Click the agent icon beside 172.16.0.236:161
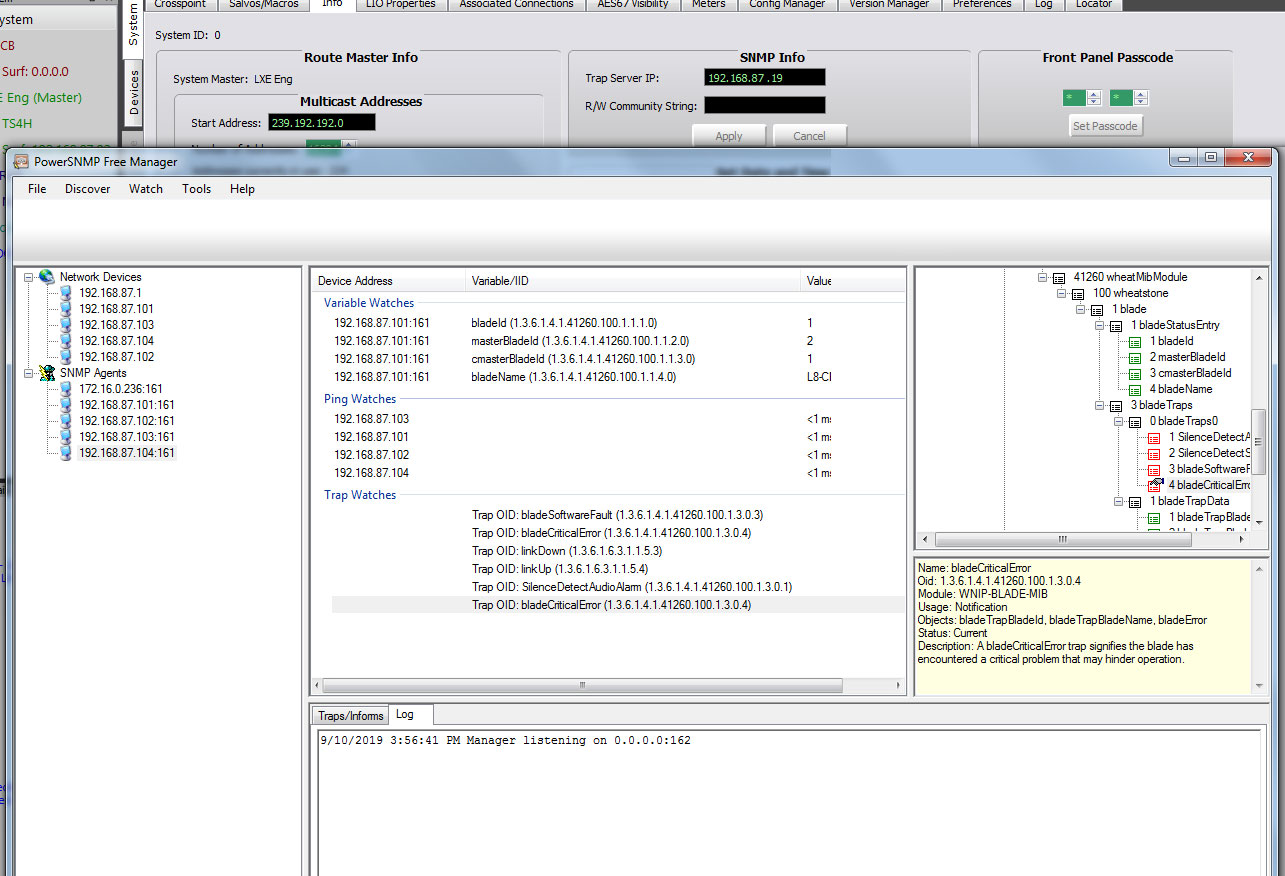Screen dimensions: 1285x876 click(66, 389)
